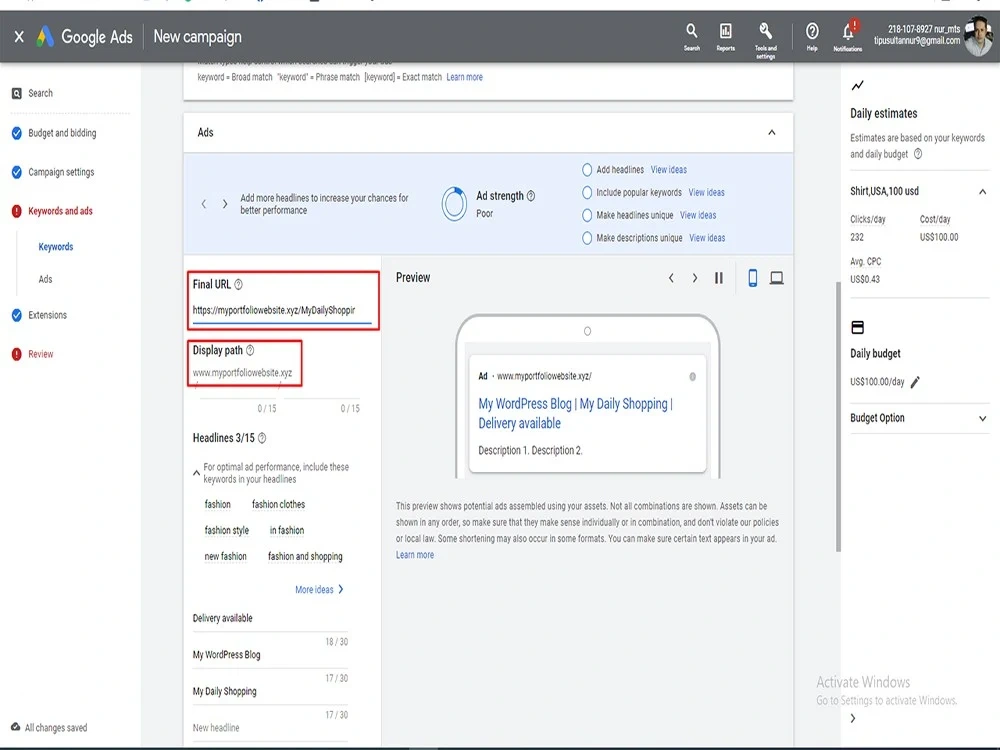This screenshot has width=1000, height=750.
Task: Add 'fashion clothes' keyword suggestion
Action: point(278,504)
